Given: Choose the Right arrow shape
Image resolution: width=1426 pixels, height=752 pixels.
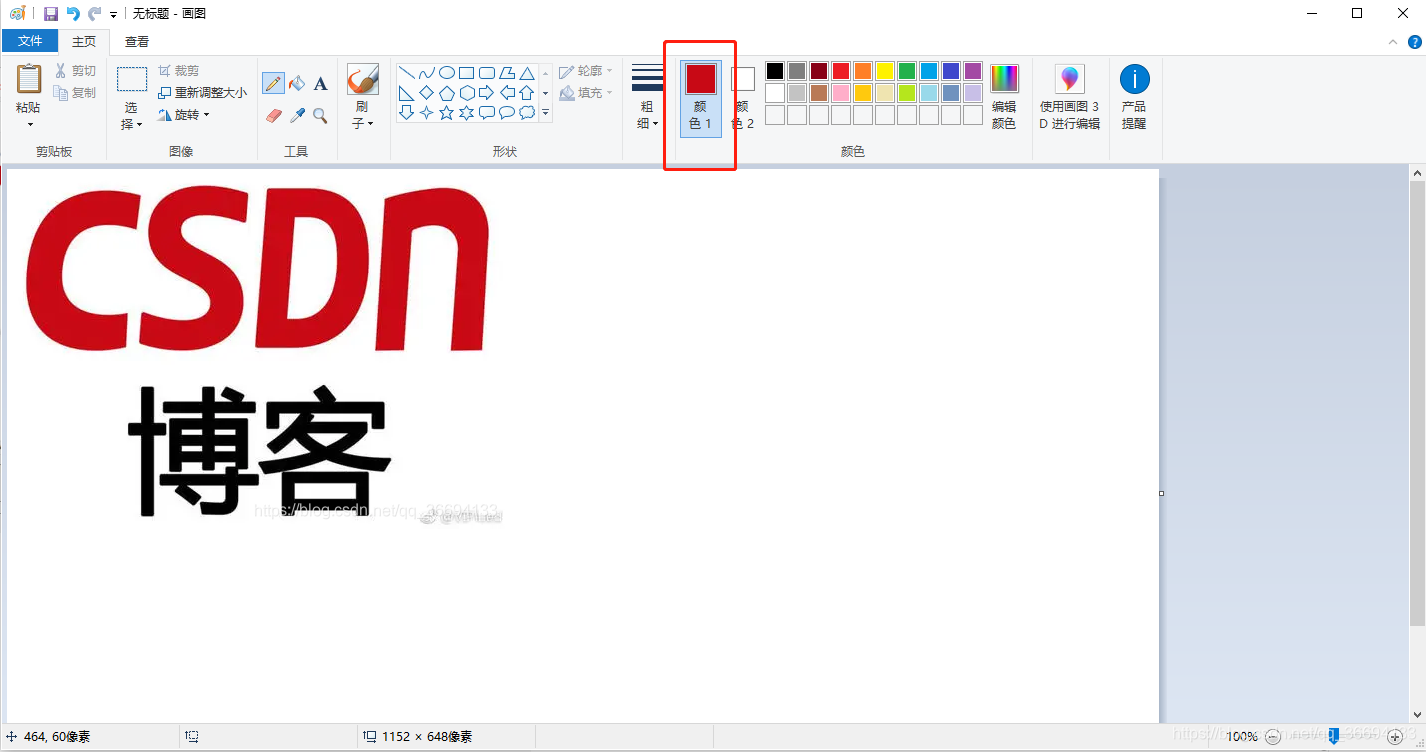Looking at the screenshot, I should coord(487,93).
